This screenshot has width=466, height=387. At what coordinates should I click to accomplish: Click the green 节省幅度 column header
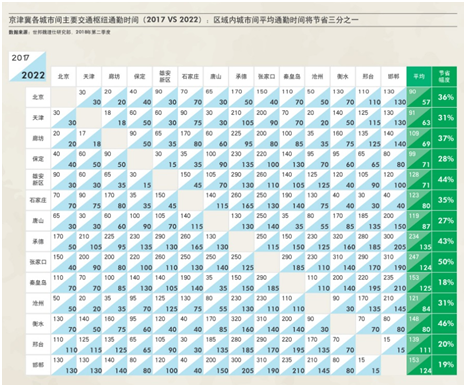click(444, 76)
